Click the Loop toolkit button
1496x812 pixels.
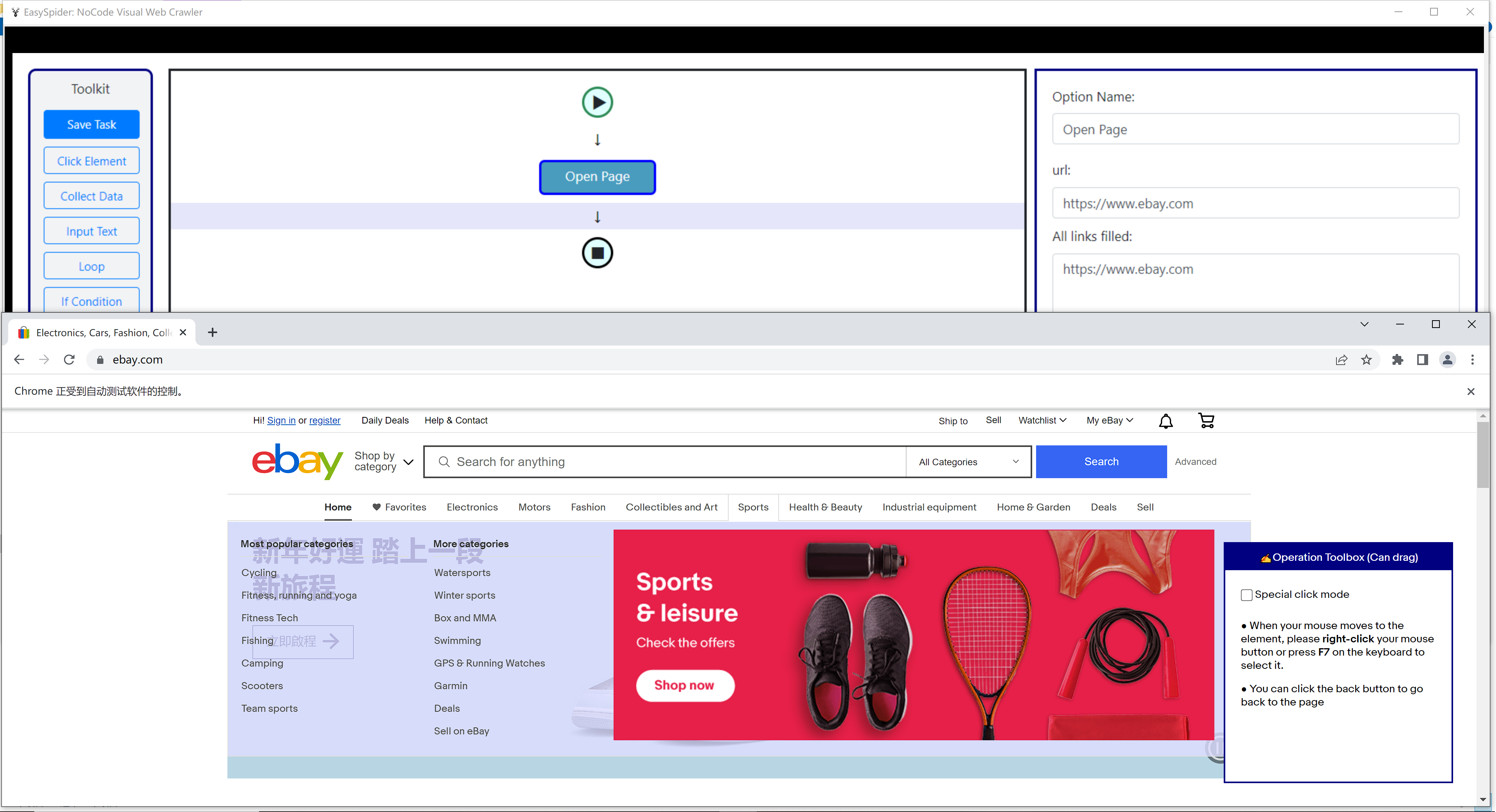point(92,267)
